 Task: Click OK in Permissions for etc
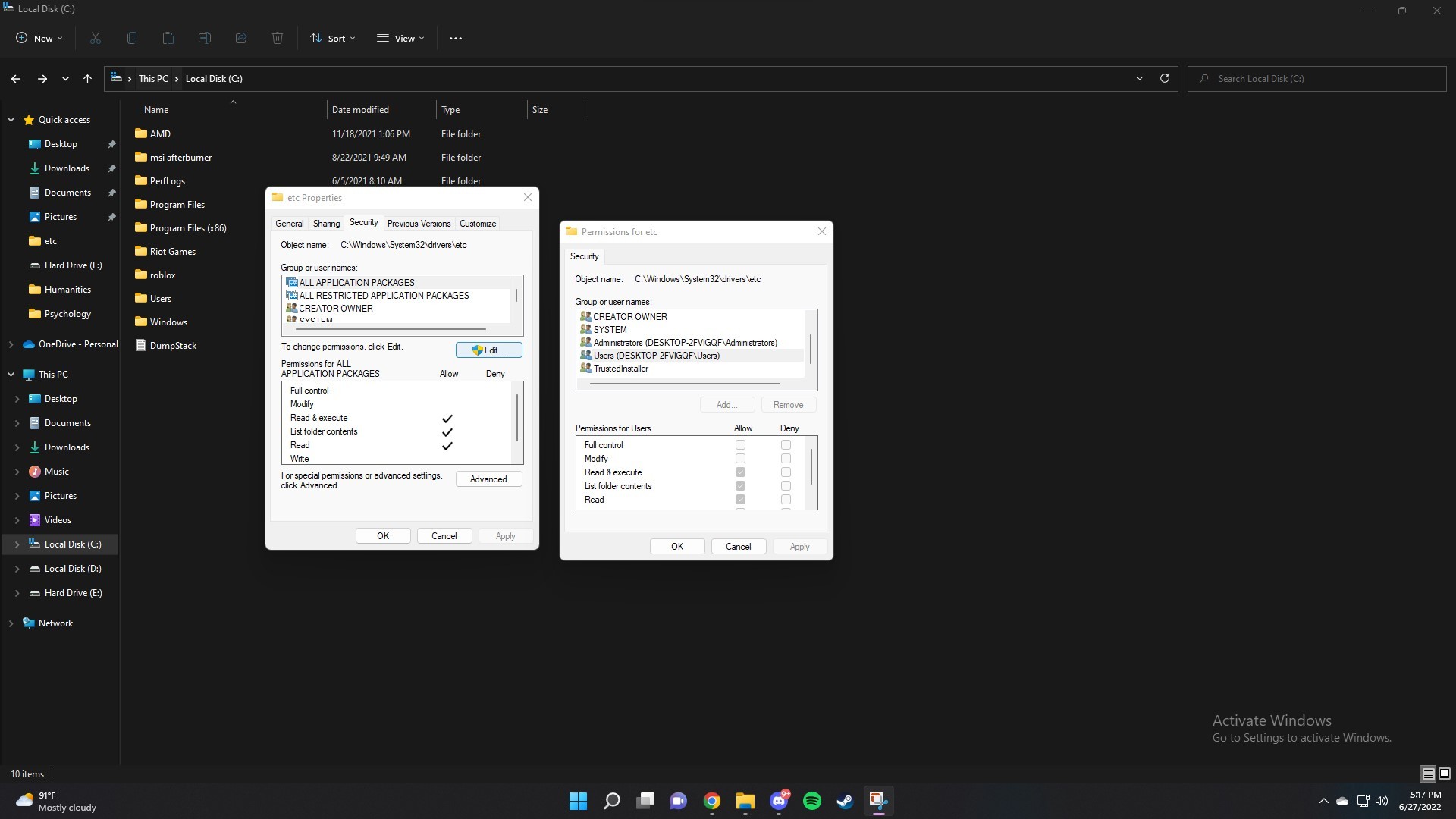pyautogui.click(x=676, y=547)
